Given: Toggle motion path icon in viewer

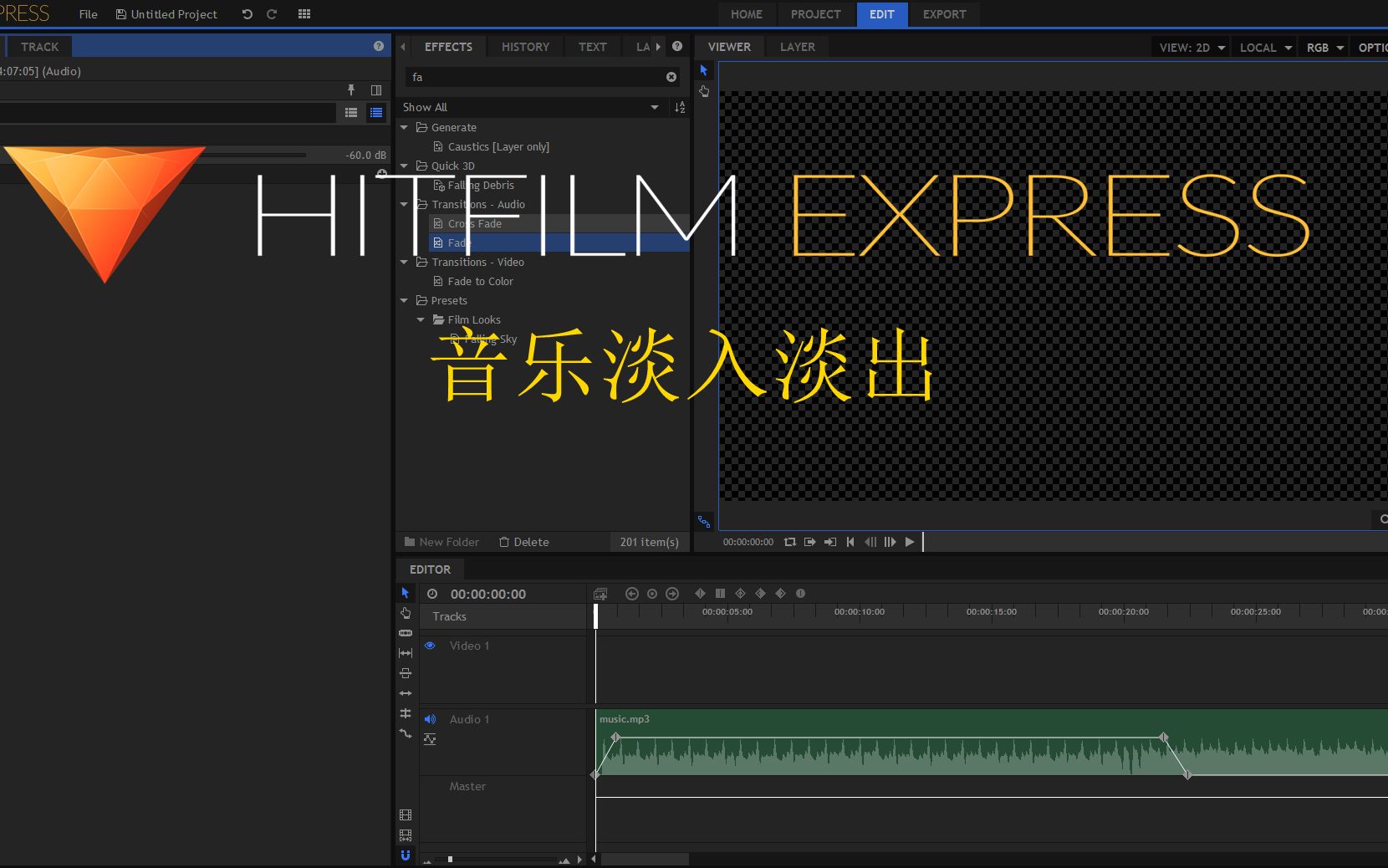Looking at the screenshot, I should coord(704,522).
